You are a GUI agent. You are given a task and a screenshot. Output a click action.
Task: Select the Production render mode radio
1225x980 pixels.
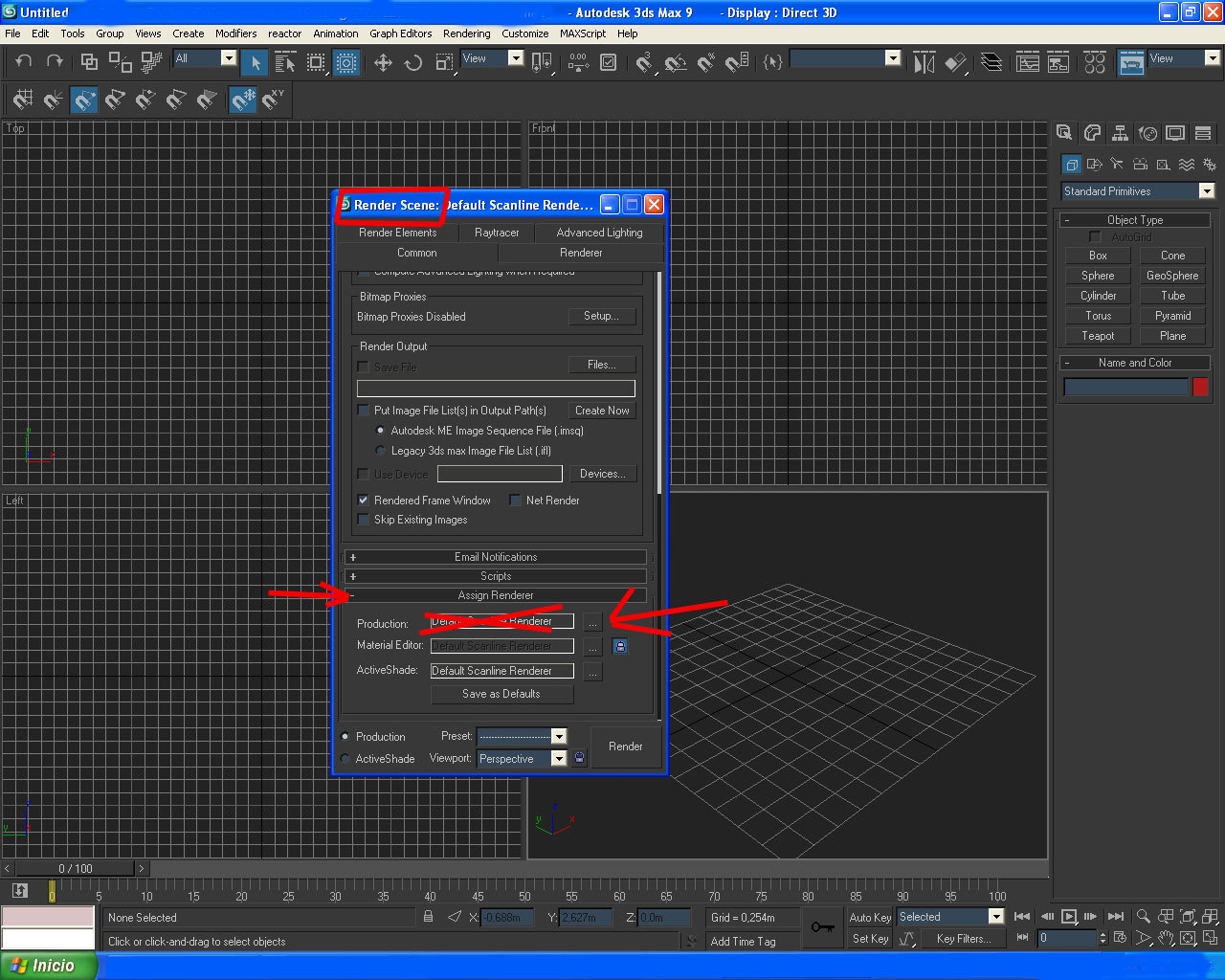pyautogui.click(x=345, y=737)
